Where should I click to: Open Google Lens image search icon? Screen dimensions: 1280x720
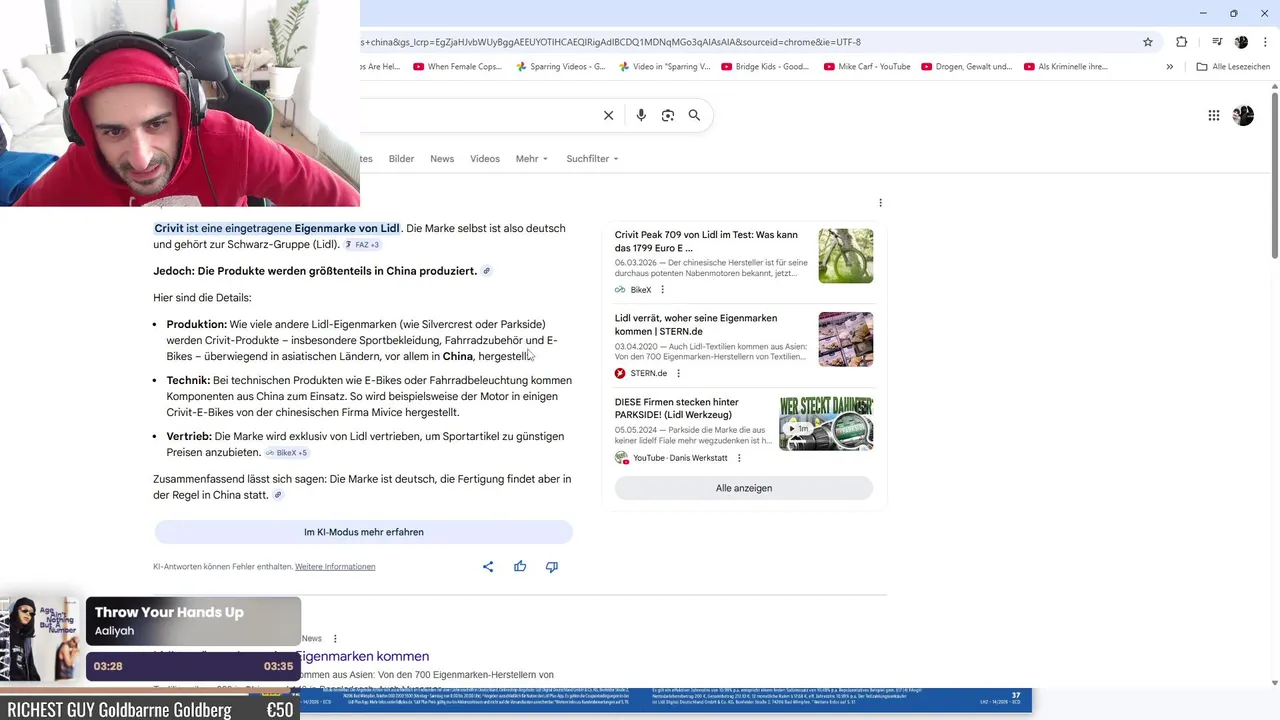tap(667, 115)
